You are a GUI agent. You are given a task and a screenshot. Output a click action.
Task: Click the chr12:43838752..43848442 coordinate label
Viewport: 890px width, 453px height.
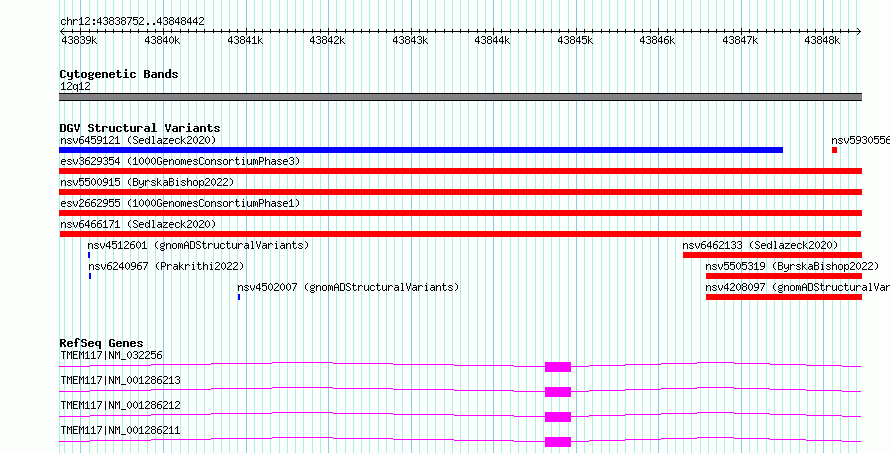coord(132,22)
